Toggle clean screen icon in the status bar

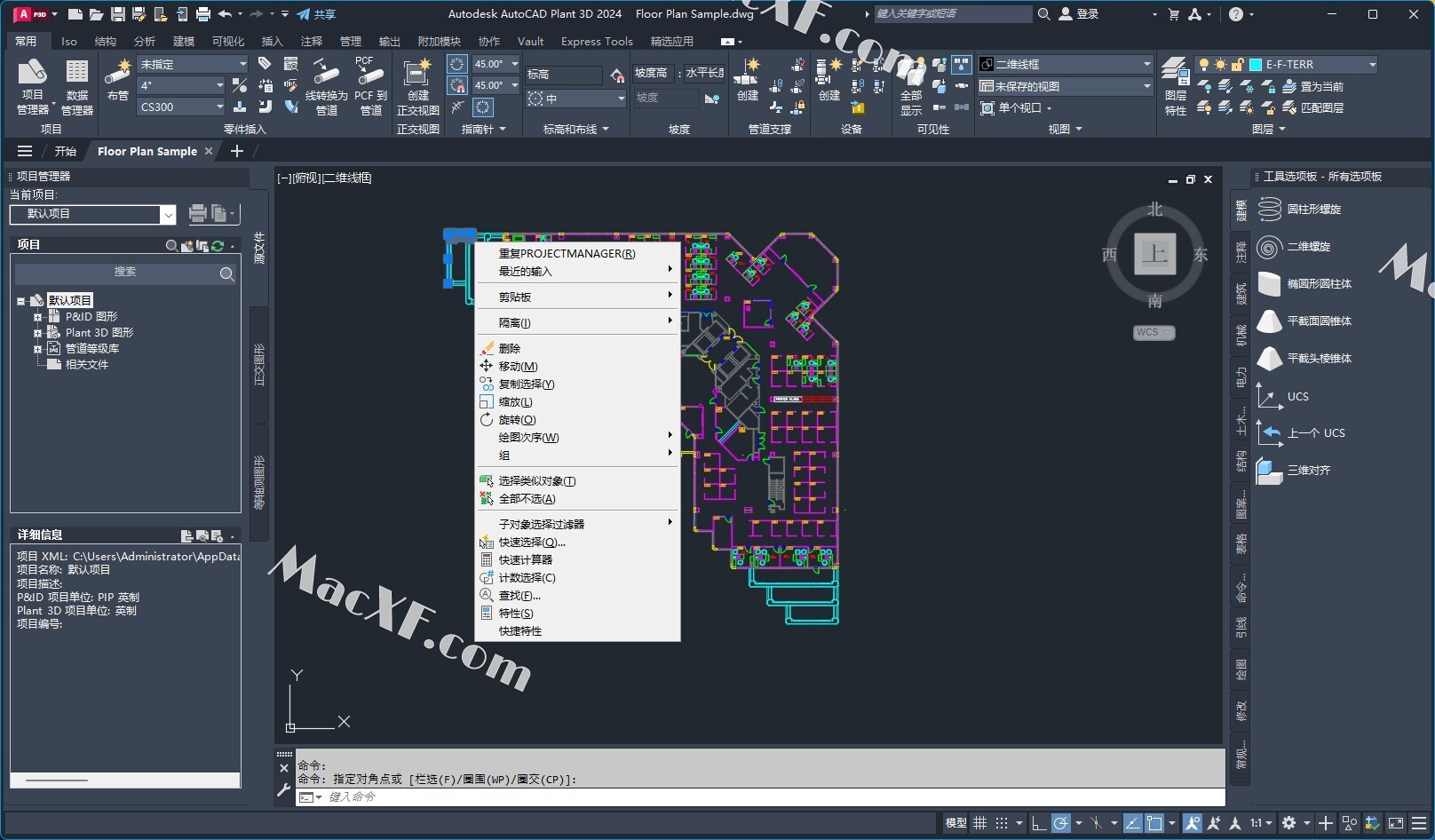pyautogui.click(x=1396, y=823)
